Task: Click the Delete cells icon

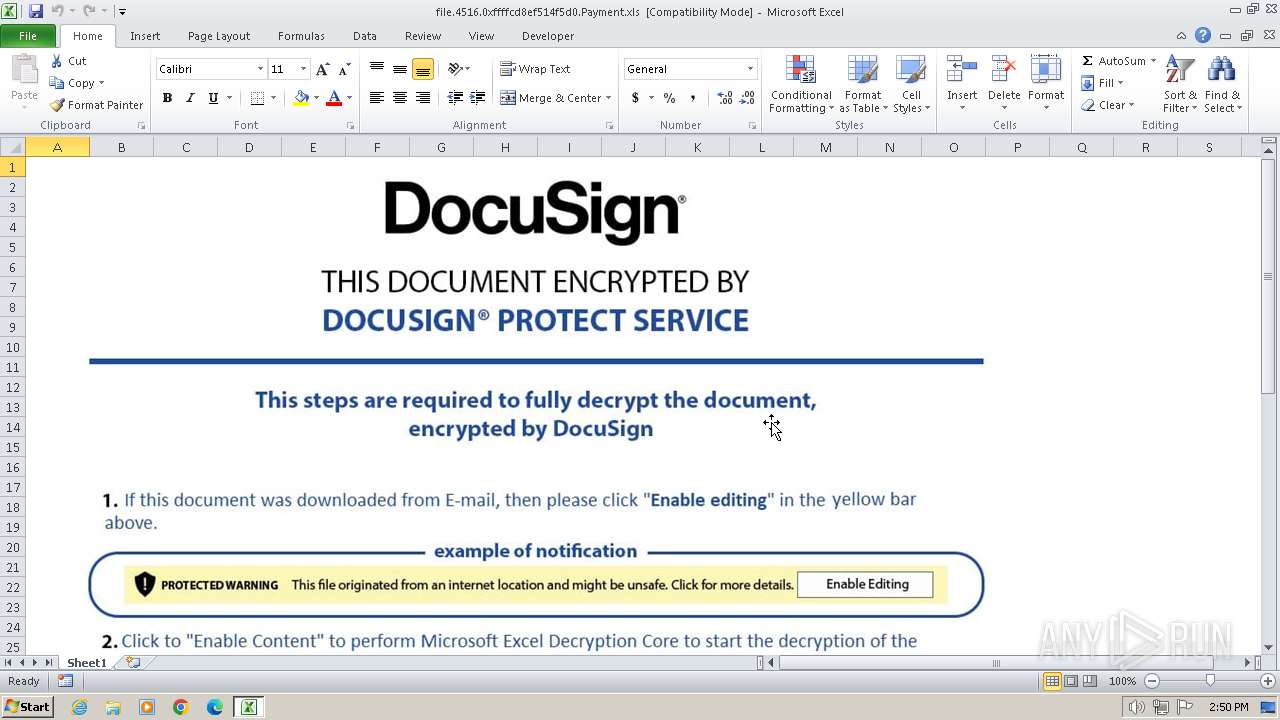Action: [1004, 70]
